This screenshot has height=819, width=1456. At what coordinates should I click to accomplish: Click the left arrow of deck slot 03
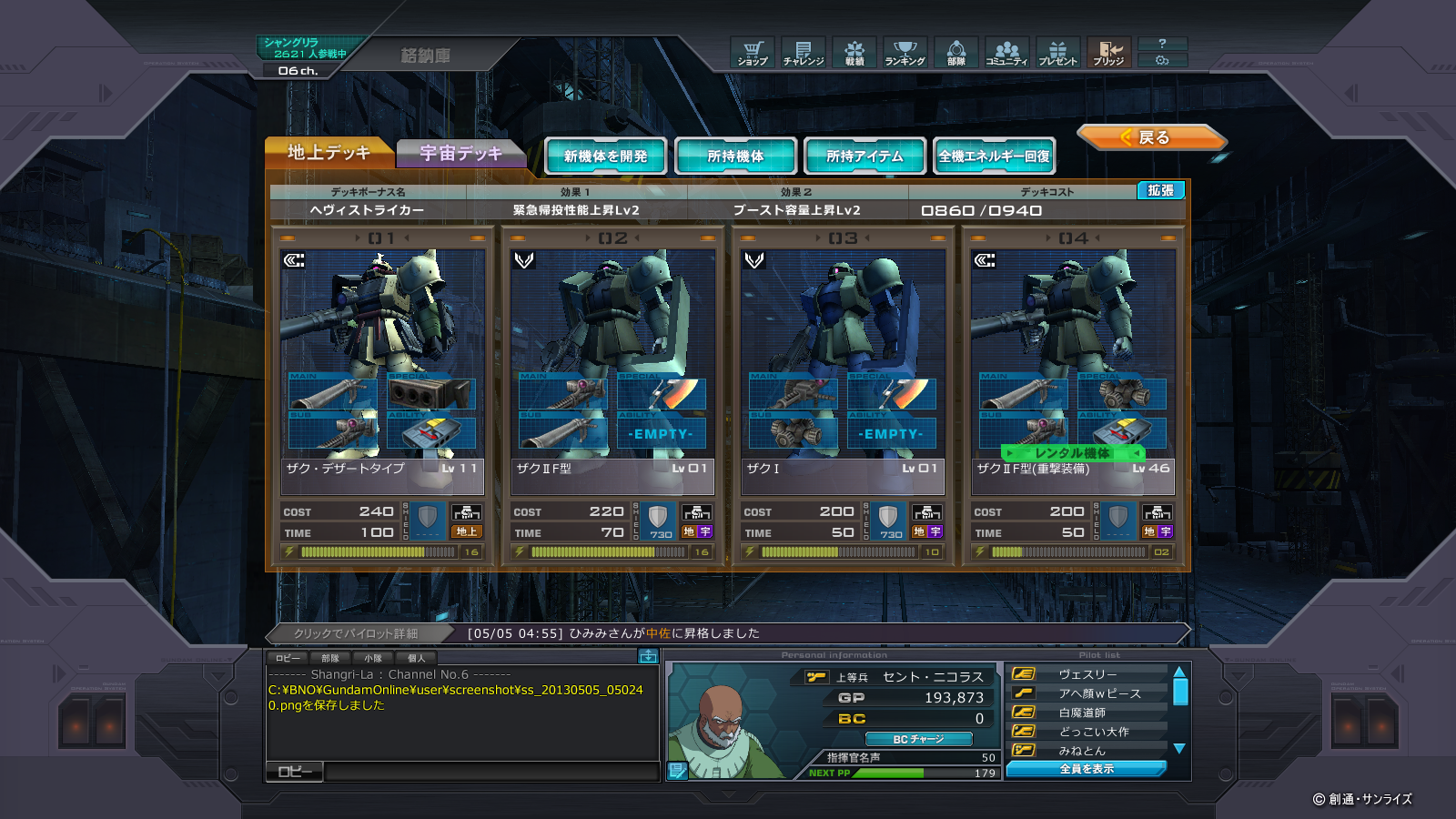[818, 238]
